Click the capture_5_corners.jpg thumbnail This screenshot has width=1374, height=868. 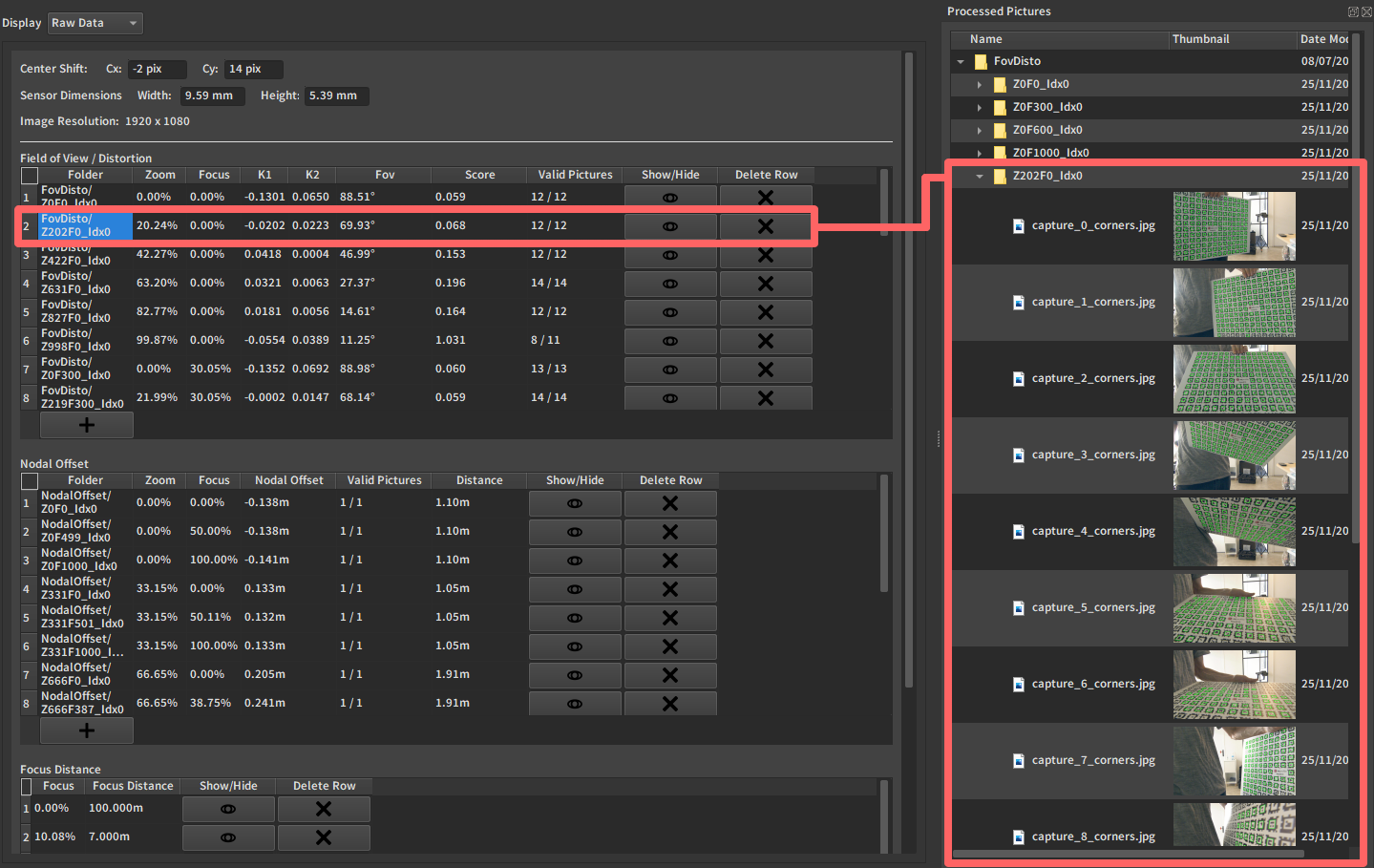pos(1234,608)
